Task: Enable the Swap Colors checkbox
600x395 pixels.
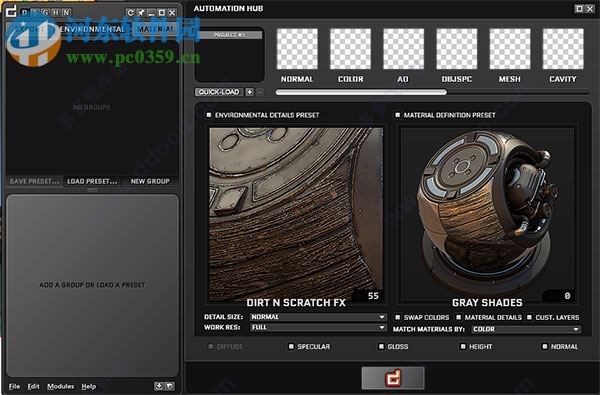Action: point(398,317)
